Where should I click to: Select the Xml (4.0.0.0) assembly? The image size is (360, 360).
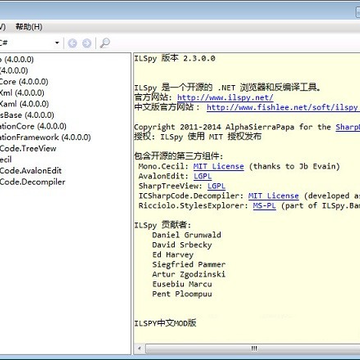click(x=22, y=93)
